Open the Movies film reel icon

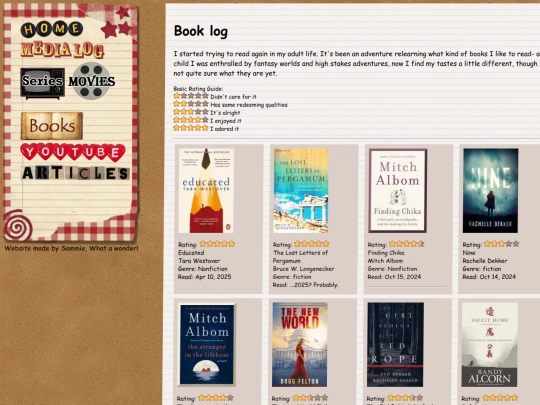[x=92, y=81]
